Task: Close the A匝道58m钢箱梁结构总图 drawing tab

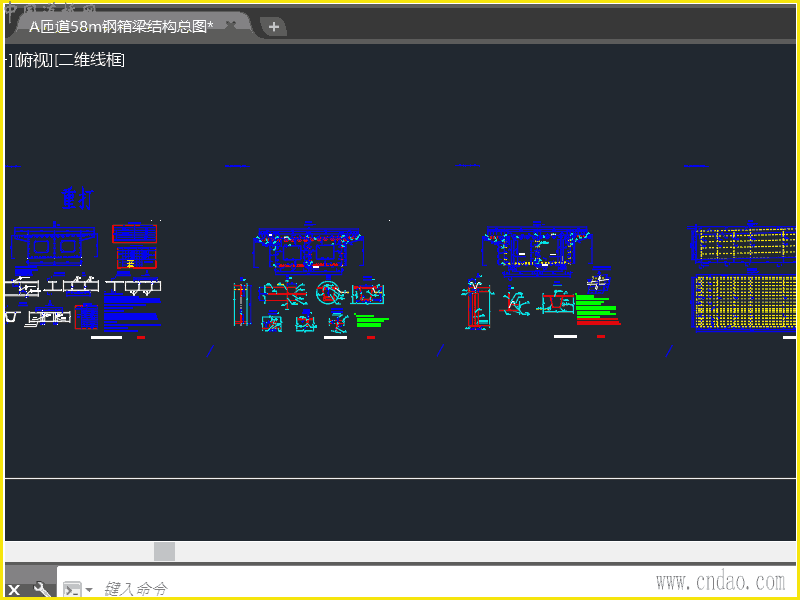Action: click(x=231, y=24)
